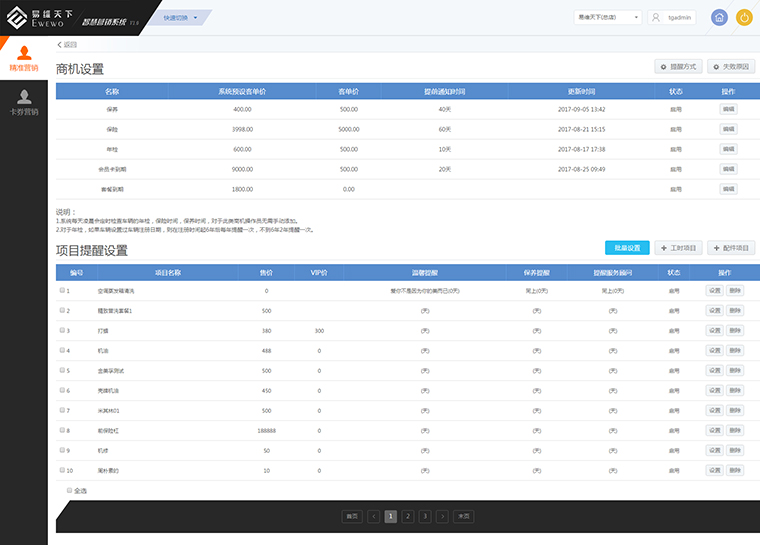Screen dimensions: 760x545
Task: Go to next page using right arrow
Action: pos(442,516)
